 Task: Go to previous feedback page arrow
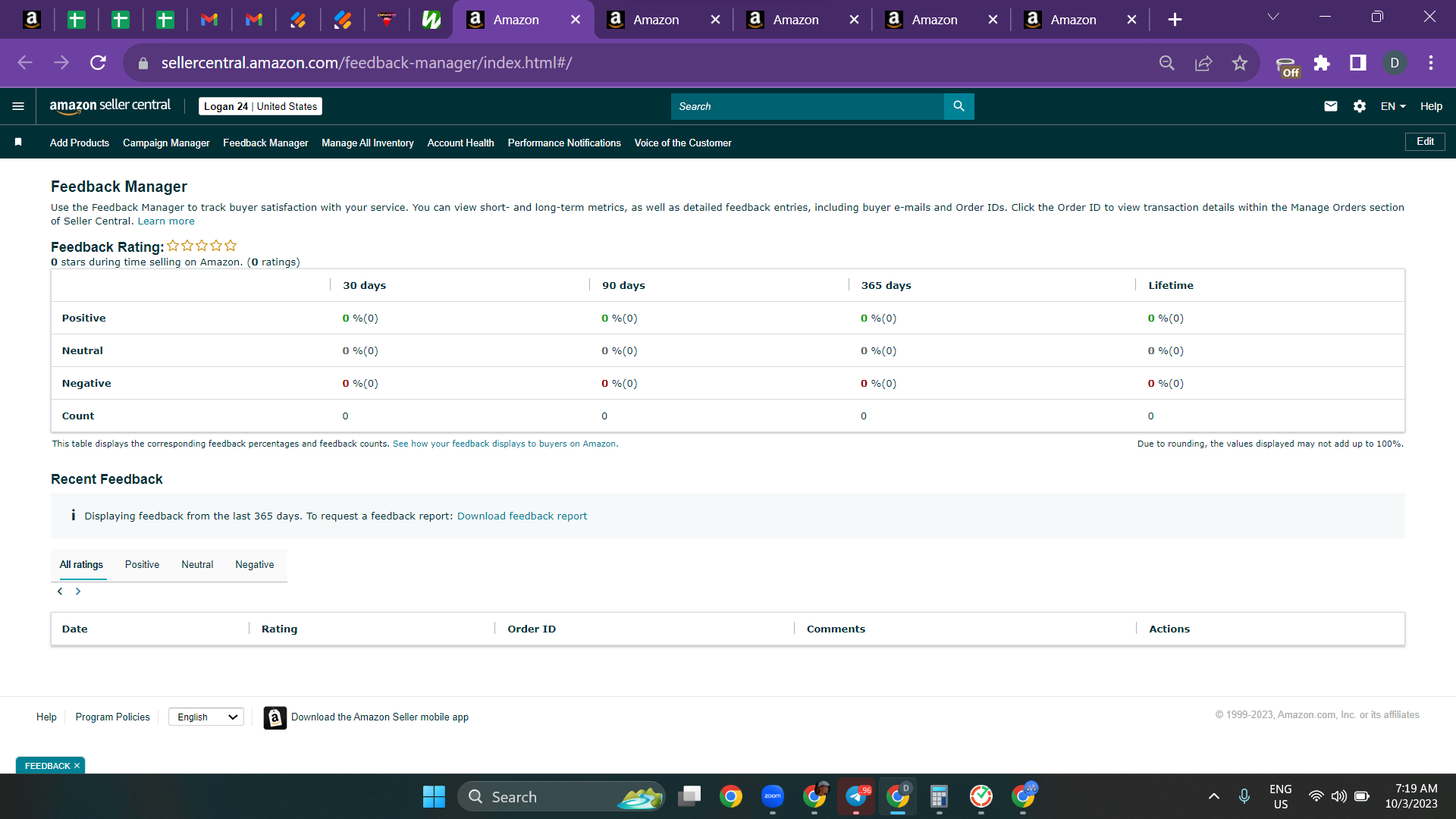pyautogui.click(x=60, y=591)
